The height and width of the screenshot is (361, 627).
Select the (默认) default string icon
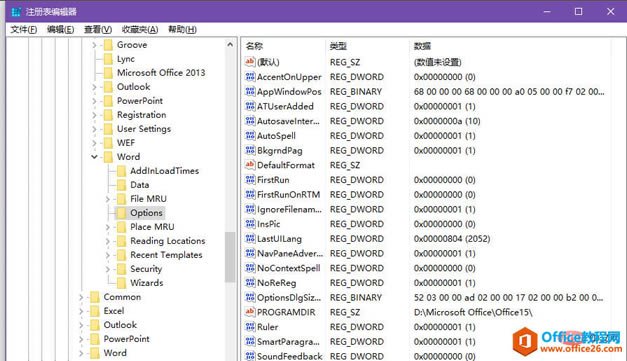pos(250,62)
